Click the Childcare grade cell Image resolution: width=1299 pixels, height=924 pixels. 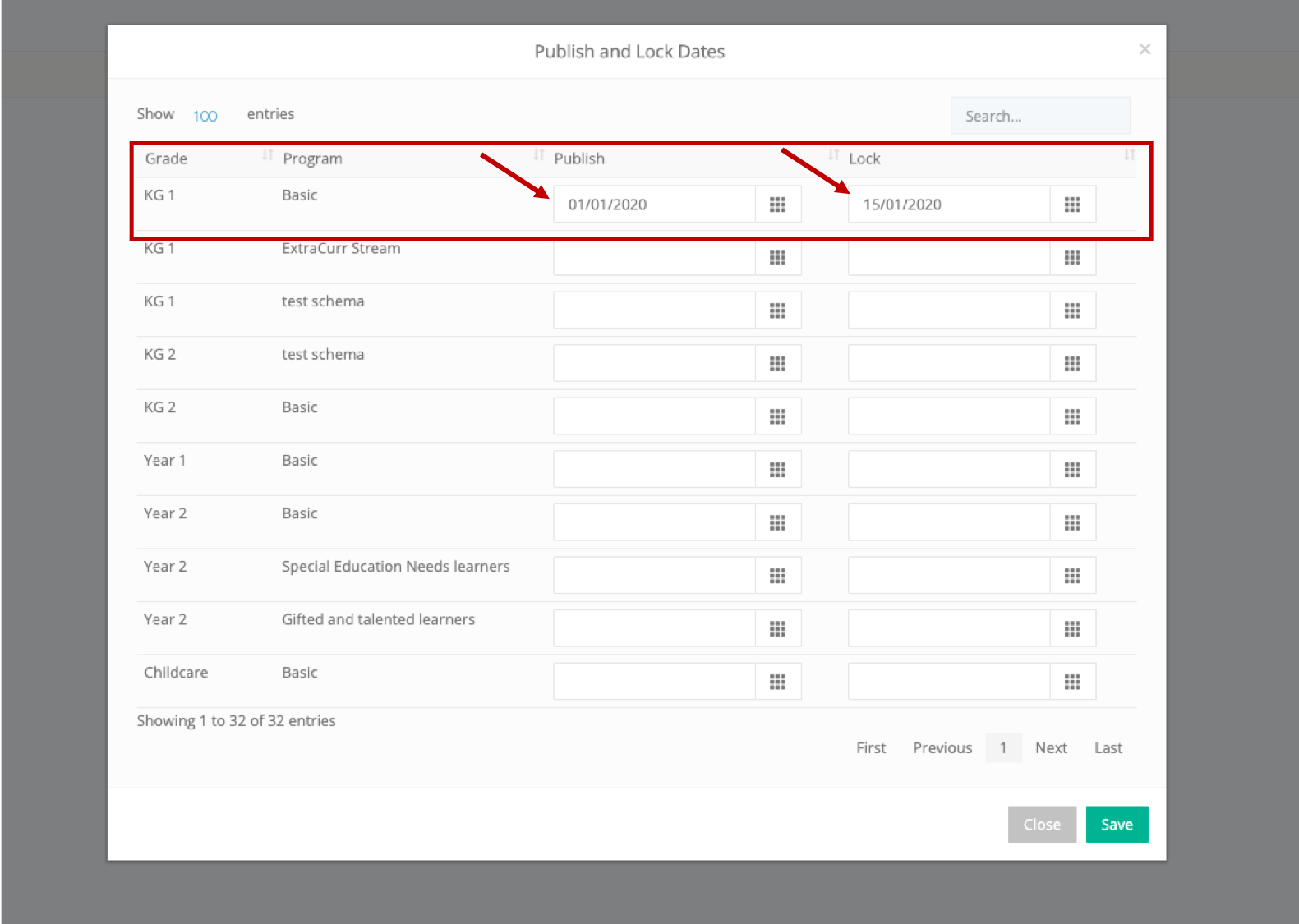[x=176, y=673]
